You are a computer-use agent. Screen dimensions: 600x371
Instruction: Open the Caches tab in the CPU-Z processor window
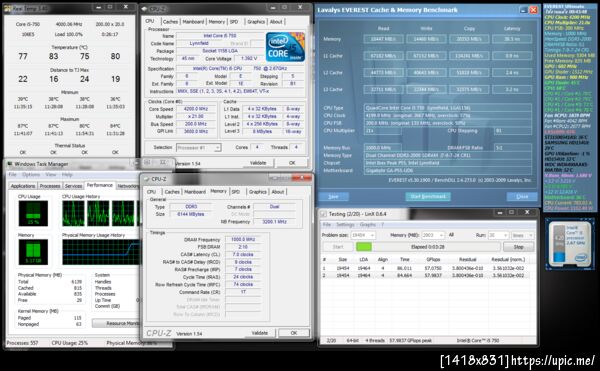pyautogui.click(x=170, y=22)
